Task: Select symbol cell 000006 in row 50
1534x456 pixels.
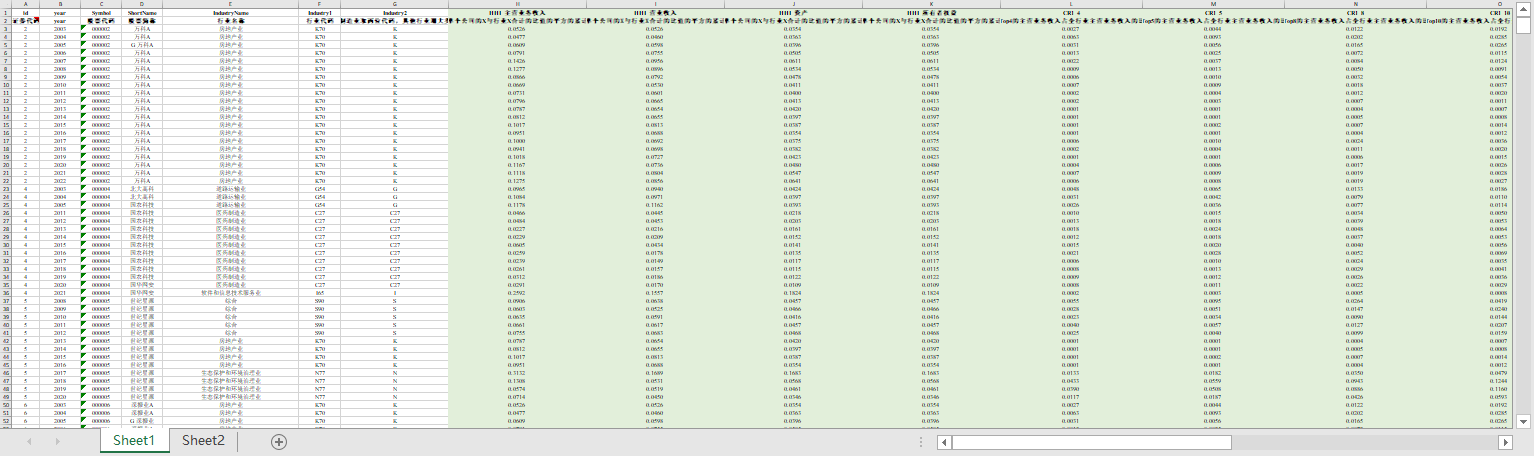Action: pyautogui.click(x=100, y=404)
